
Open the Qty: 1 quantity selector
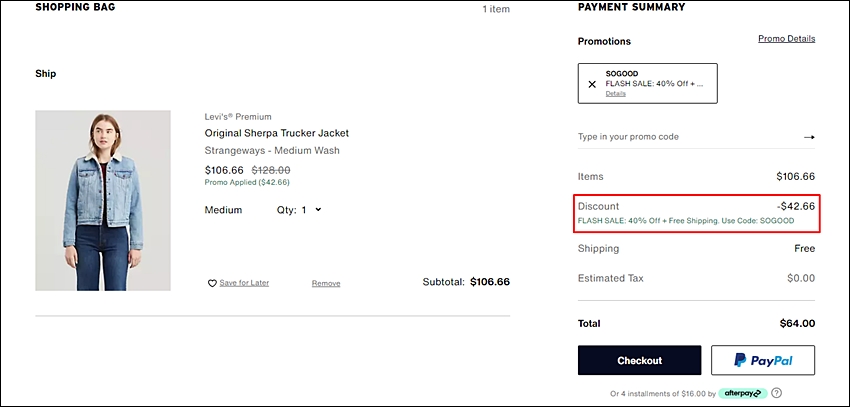tap(299, 210)
